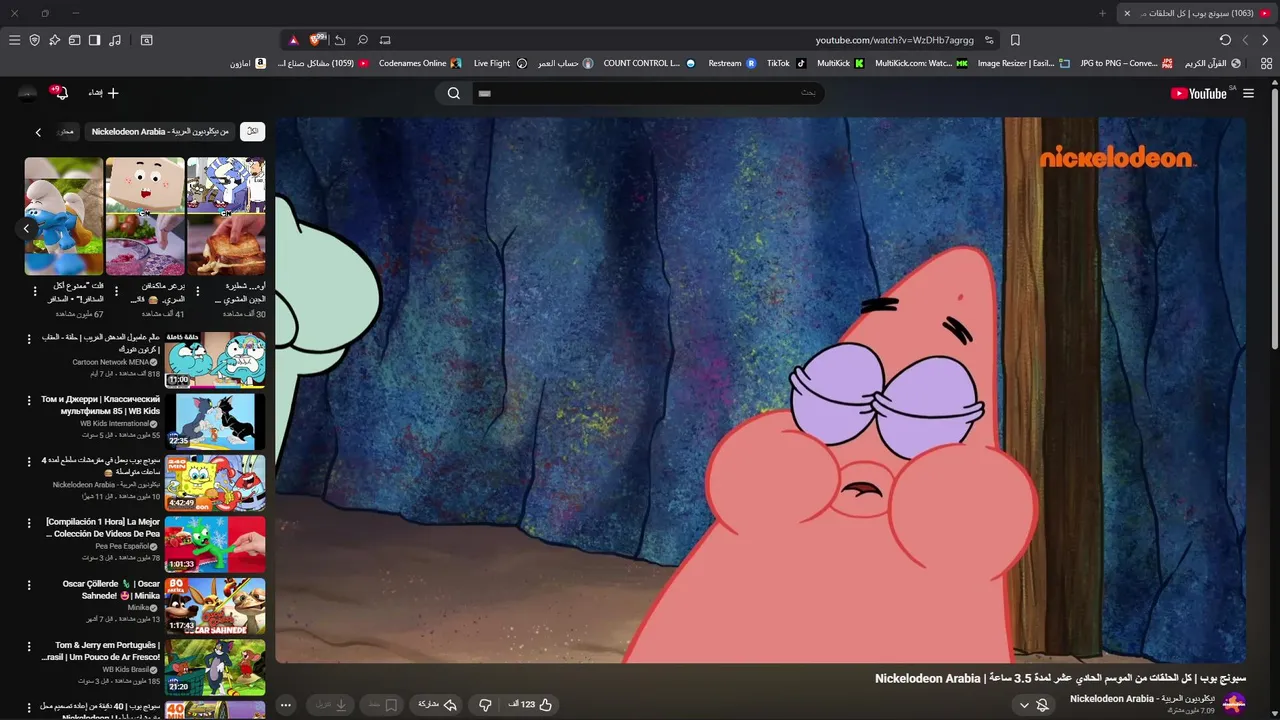
Task: Click the Create plus button
Action: (x=101, y=93)
